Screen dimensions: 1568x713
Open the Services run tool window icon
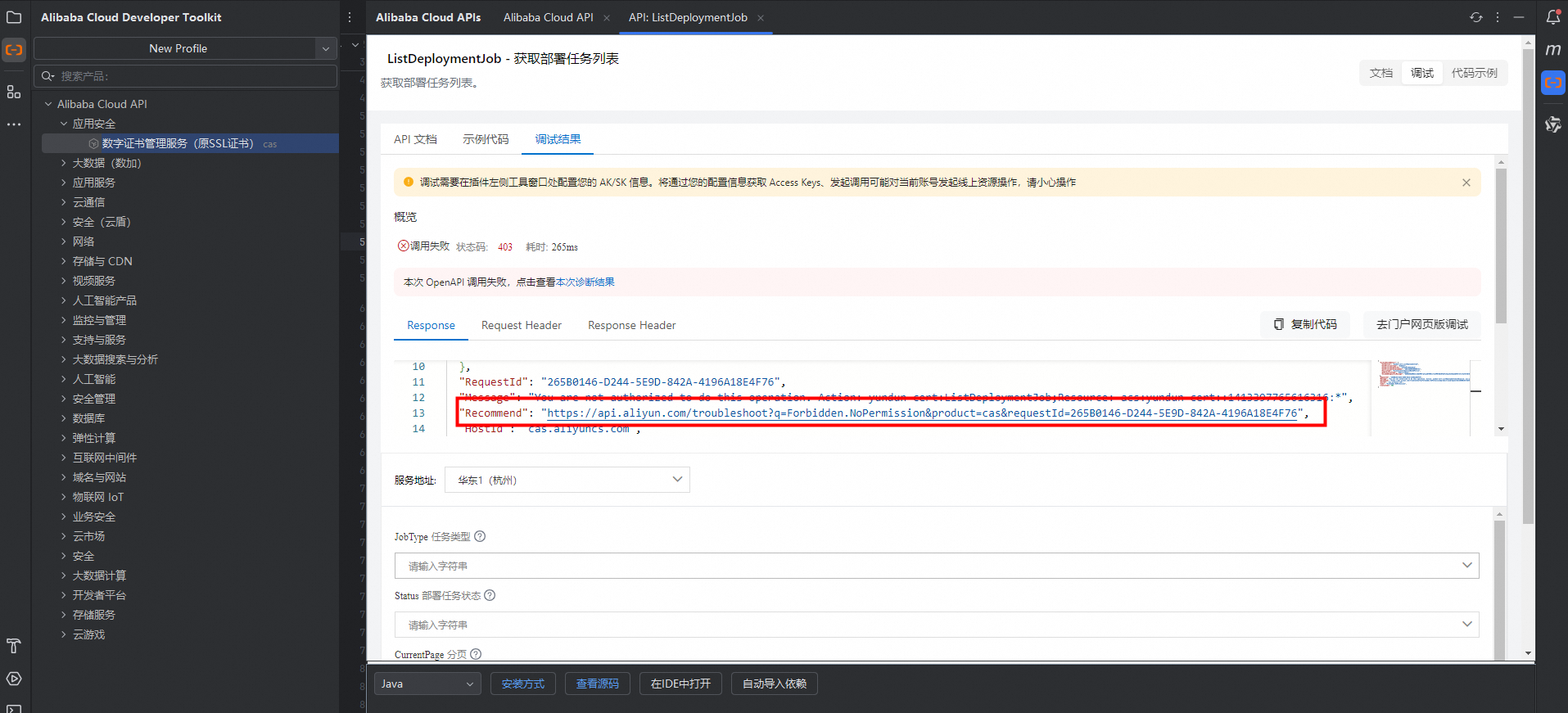14,679
